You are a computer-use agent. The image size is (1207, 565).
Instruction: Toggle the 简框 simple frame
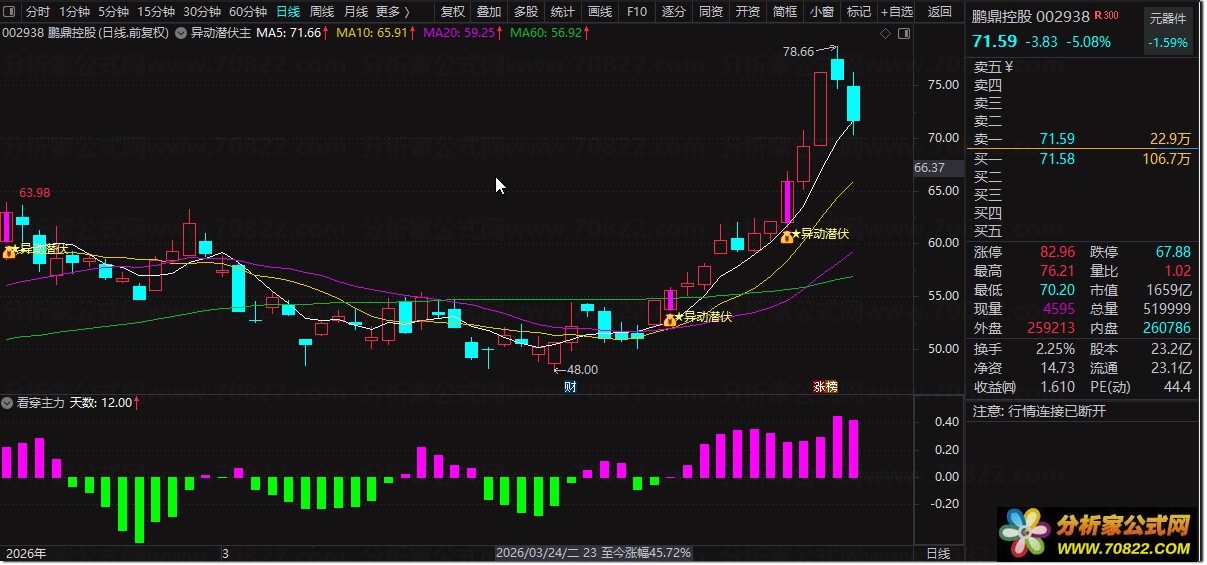[x=785, y=12]
